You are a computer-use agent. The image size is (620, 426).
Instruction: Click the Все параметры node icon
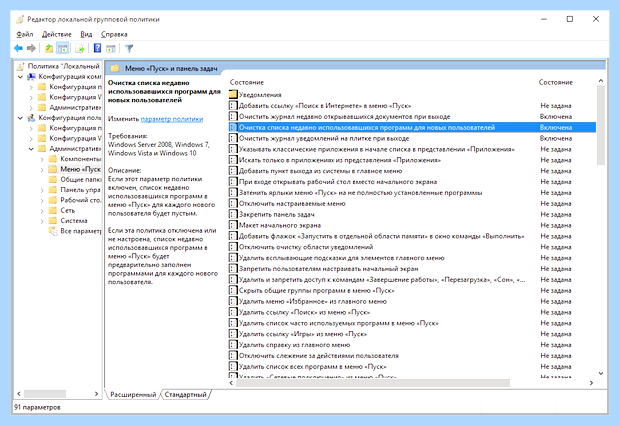pyautogui.click(x=53, y=231)
